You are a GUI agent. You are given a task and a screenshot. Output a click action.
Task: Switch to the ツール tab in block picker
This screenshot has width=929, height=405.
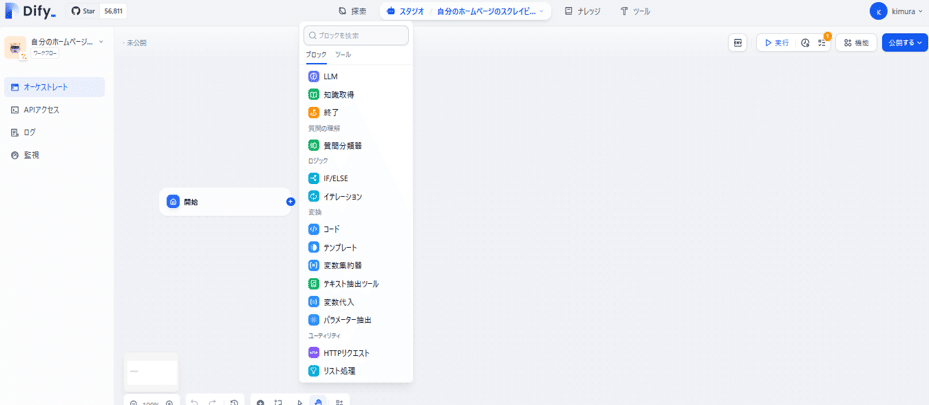click(343, 54)
